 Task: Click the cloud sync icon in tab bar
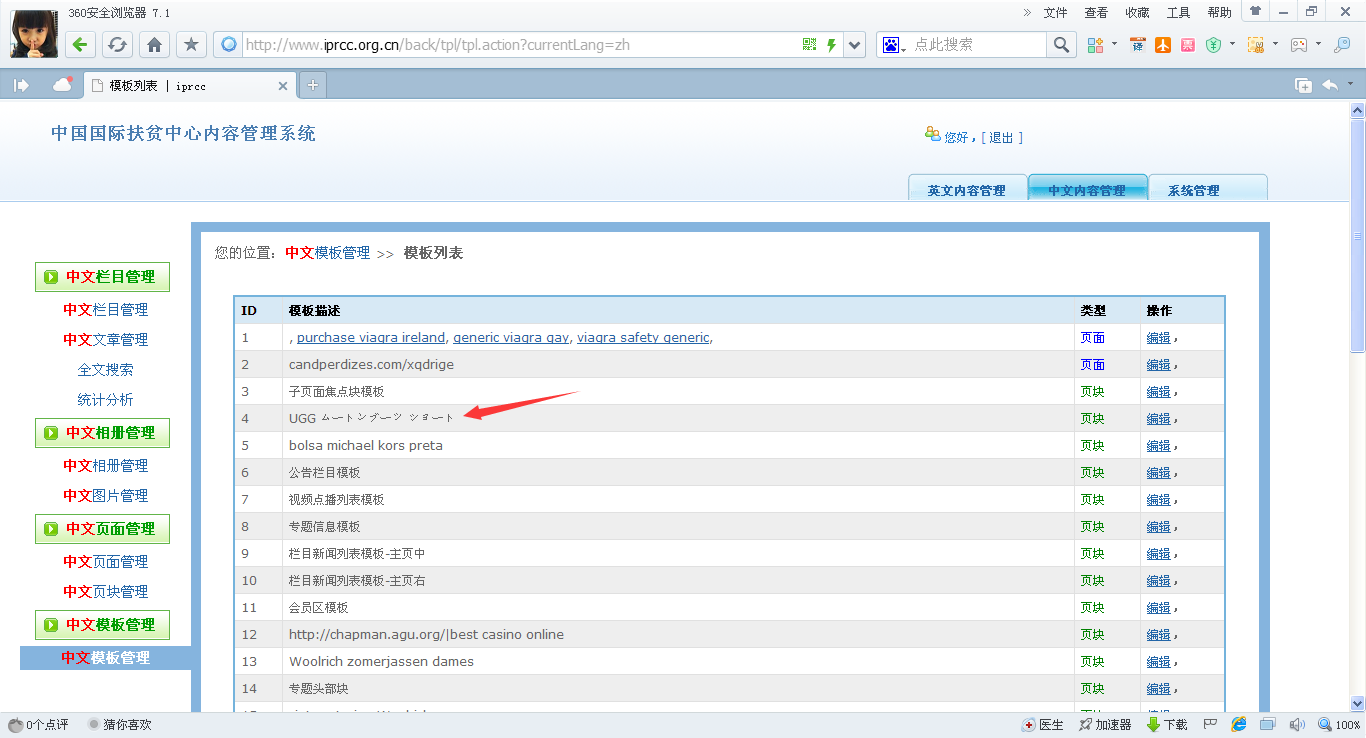[x=62, y=85]
